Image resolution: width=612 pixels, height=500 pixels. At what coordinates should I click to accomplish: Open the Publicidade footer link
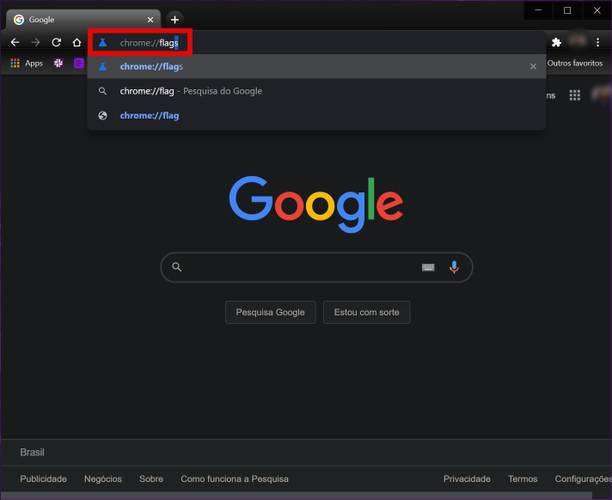click(43, 479)
